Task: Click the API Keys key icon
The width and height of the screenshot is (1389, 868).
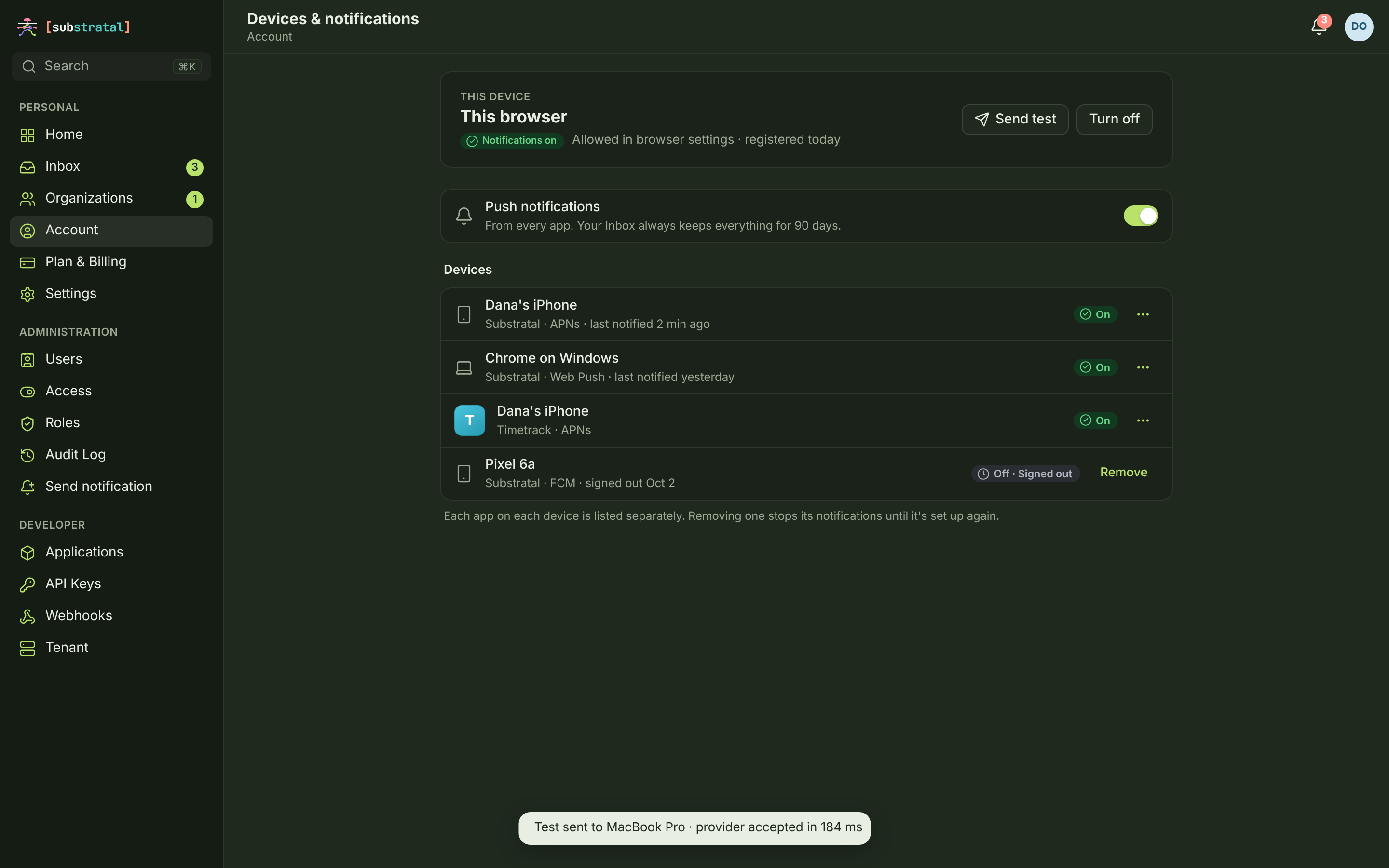Action: tap(27, 584)
